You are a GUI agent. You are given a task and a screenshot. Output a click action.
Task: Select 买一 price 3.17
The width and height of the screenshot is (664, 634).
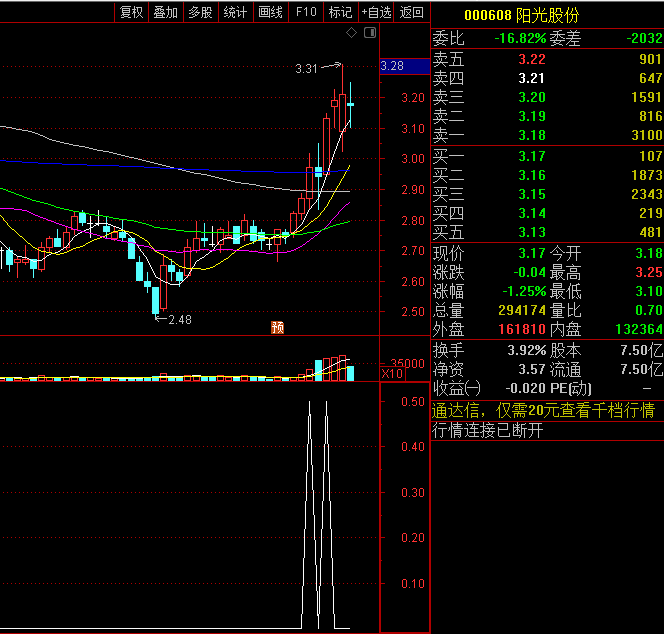pyautogui.click(x=532, y=156)
